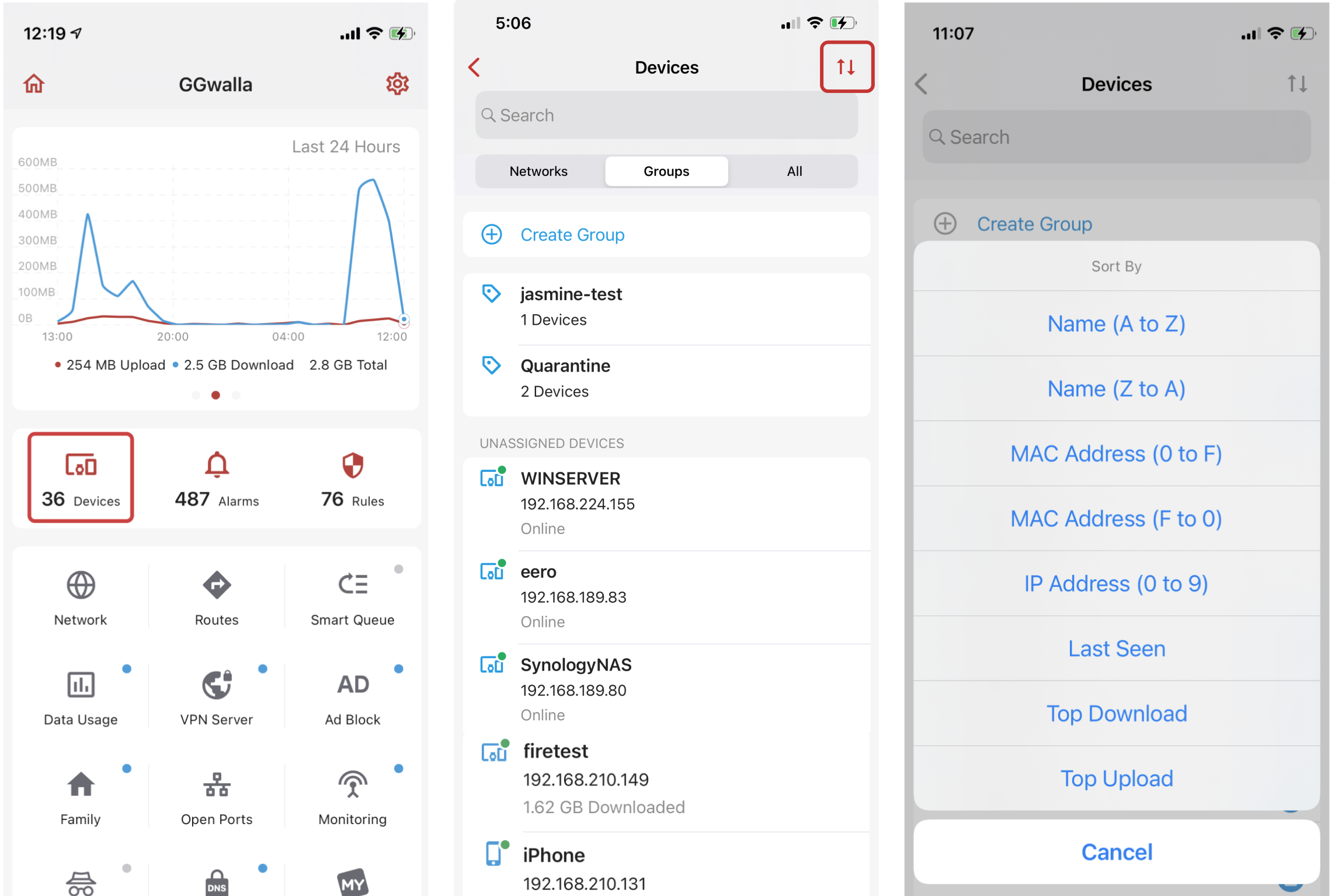Open the jasmine-test group row

[x=666, y=308]
